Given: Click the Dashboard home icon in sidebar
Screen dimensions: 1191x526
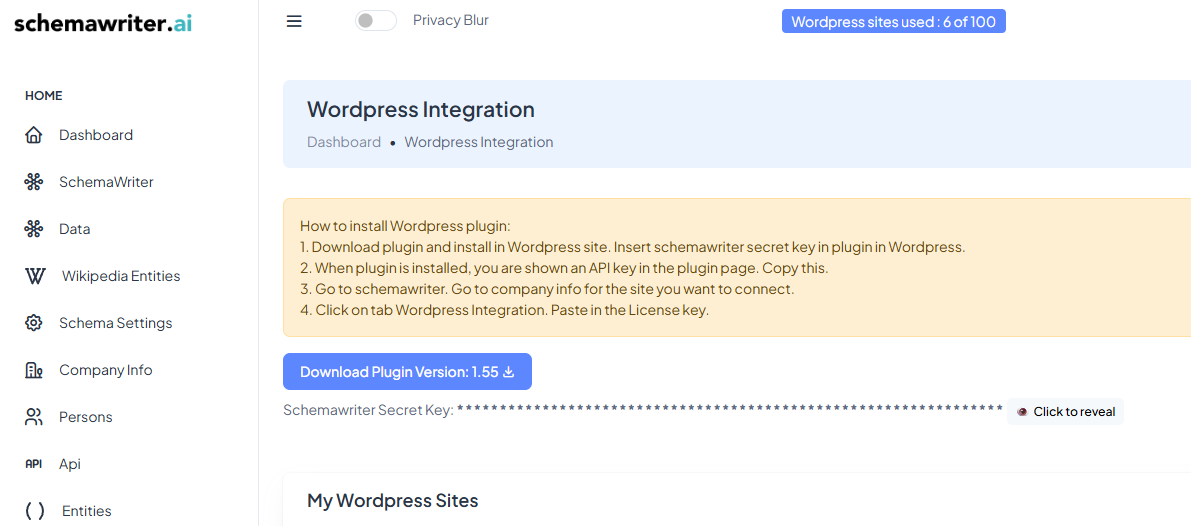Looking at the screenshot, I should [34, 135].
